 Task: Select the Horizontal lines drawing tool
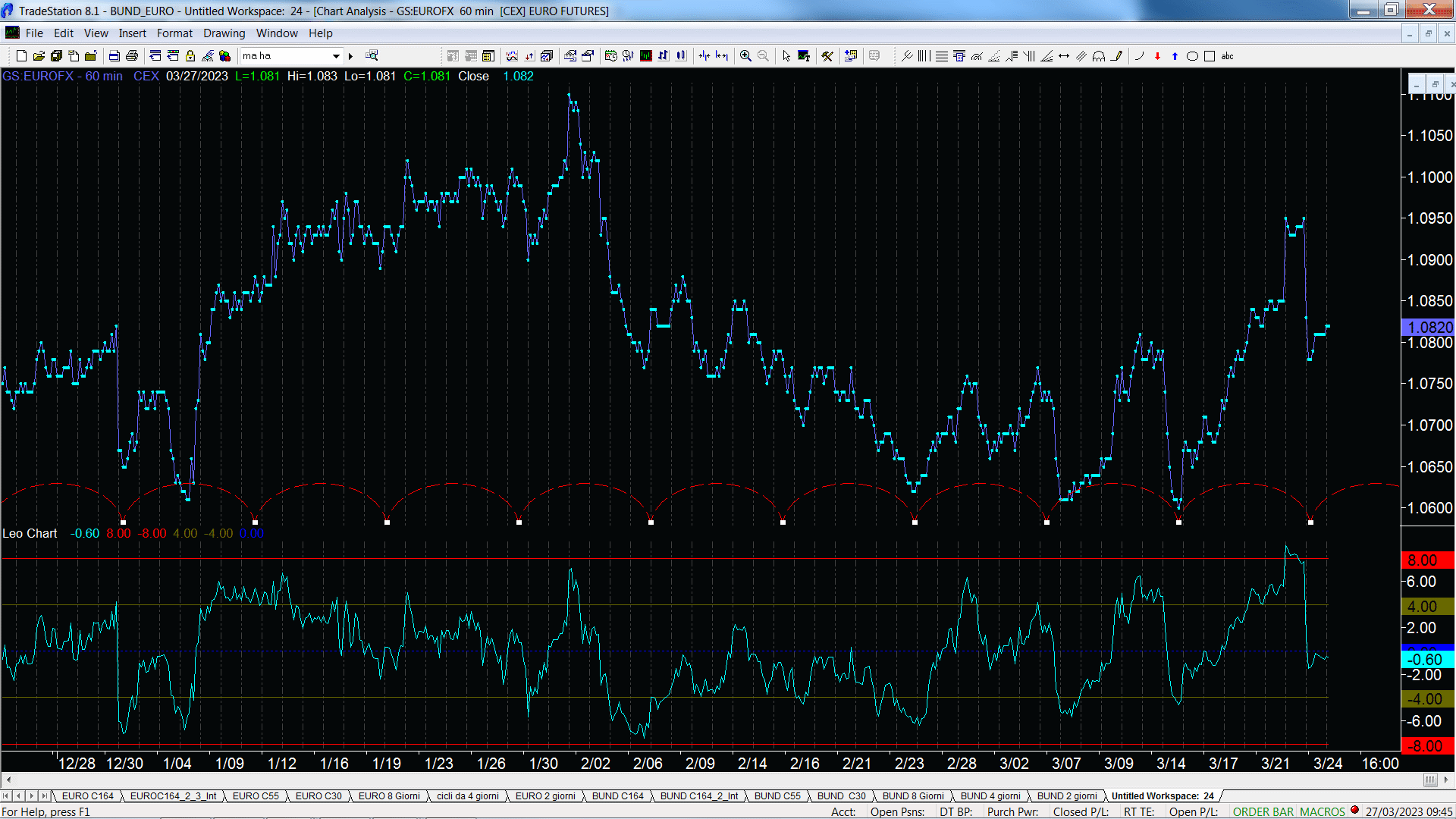[x=942, y=56]
